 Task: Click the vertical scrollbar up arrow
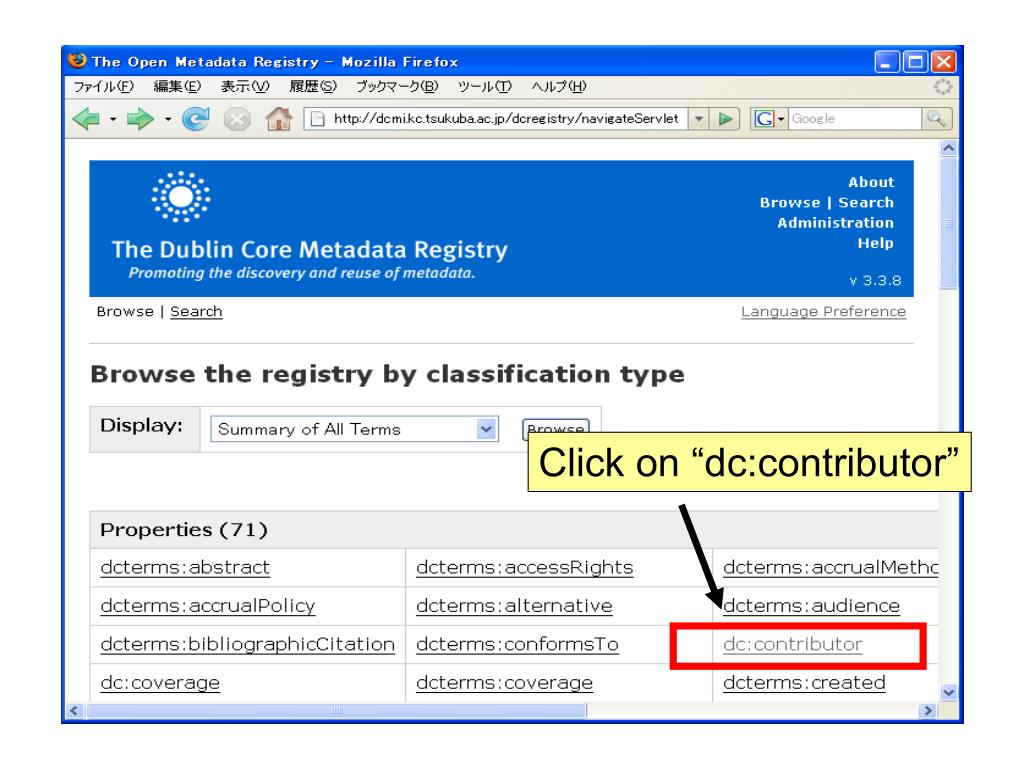[948, 148]
